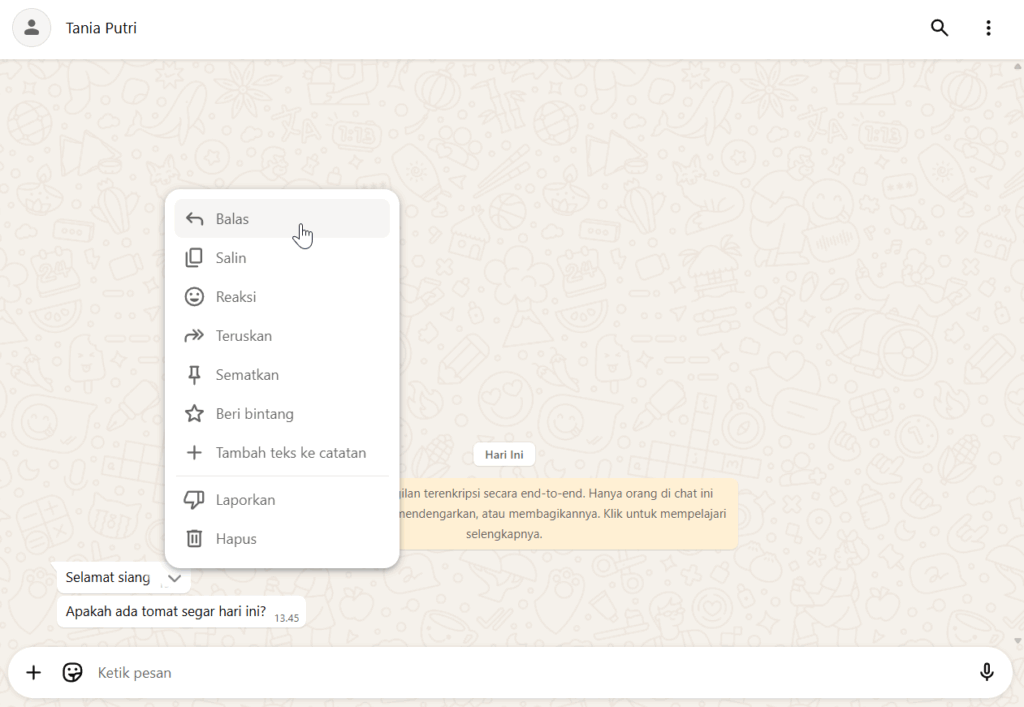Expand the chevron on Selamat siang message
The image size is (1024, 707).
click(x=175, y=578)
